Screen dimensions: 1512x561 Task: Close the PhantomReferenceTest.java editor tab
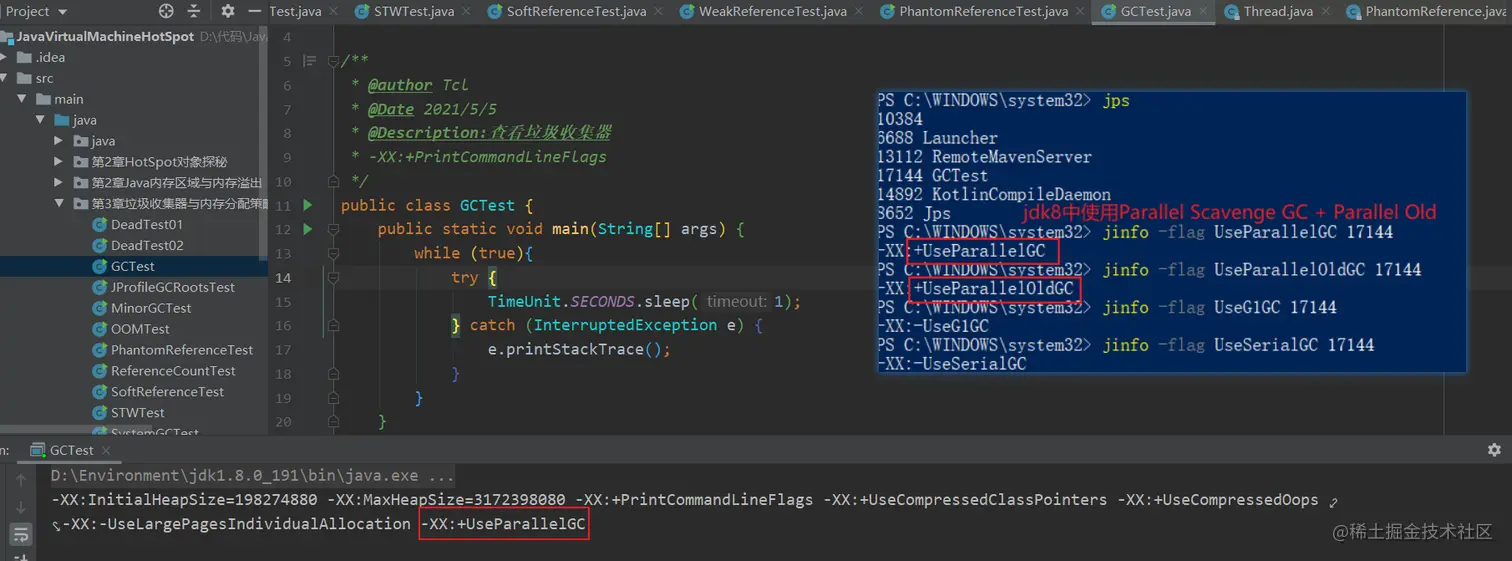click(x=1081, y=12)
